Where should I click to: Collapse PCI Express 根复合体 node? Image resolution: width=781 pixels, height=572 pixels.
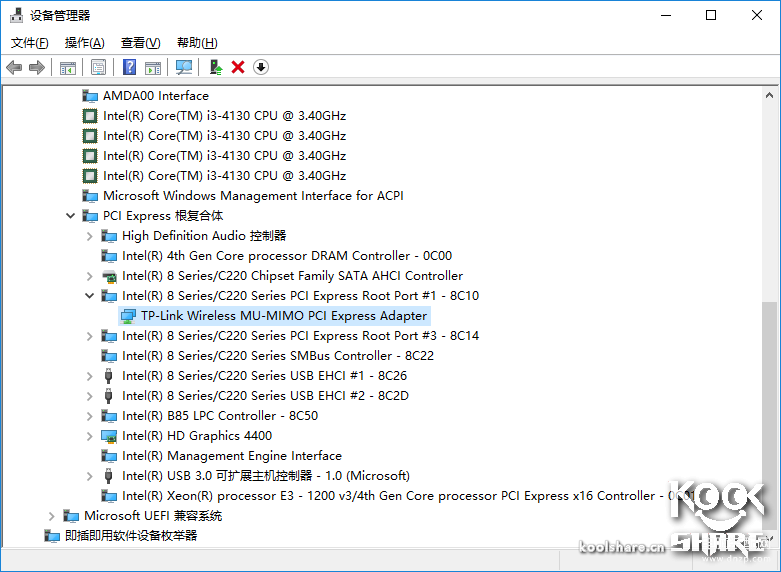(x=70, y=216)
